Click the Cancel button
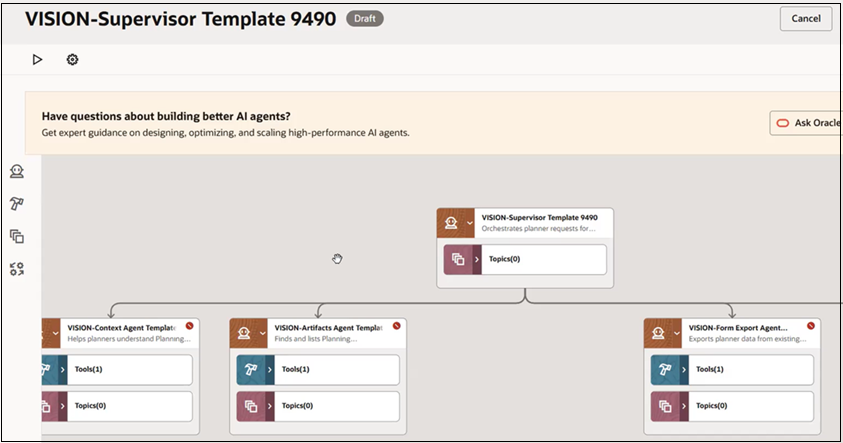 [x=805, y=19]
